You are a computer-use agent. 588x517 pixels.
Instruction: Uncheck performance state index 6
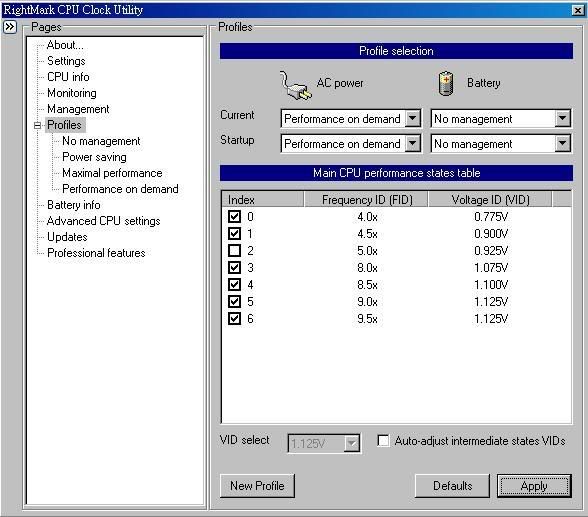pyautogui.click(x=234, y=319)
